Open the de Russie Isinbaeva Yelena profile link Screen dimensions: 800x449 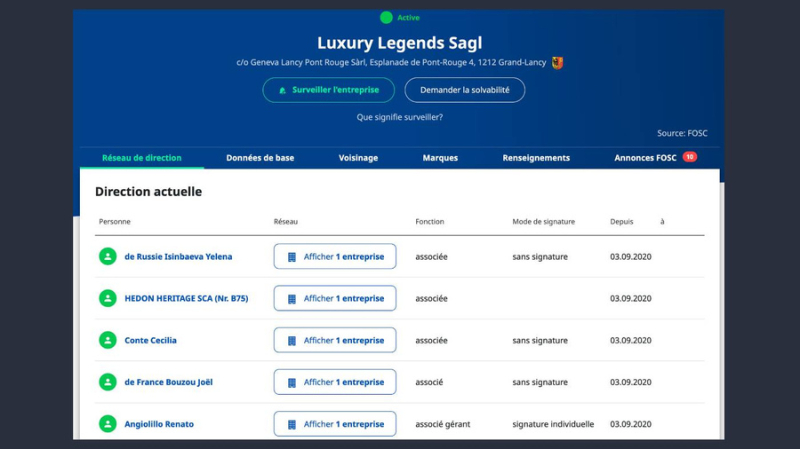click(x=178, y=256)
